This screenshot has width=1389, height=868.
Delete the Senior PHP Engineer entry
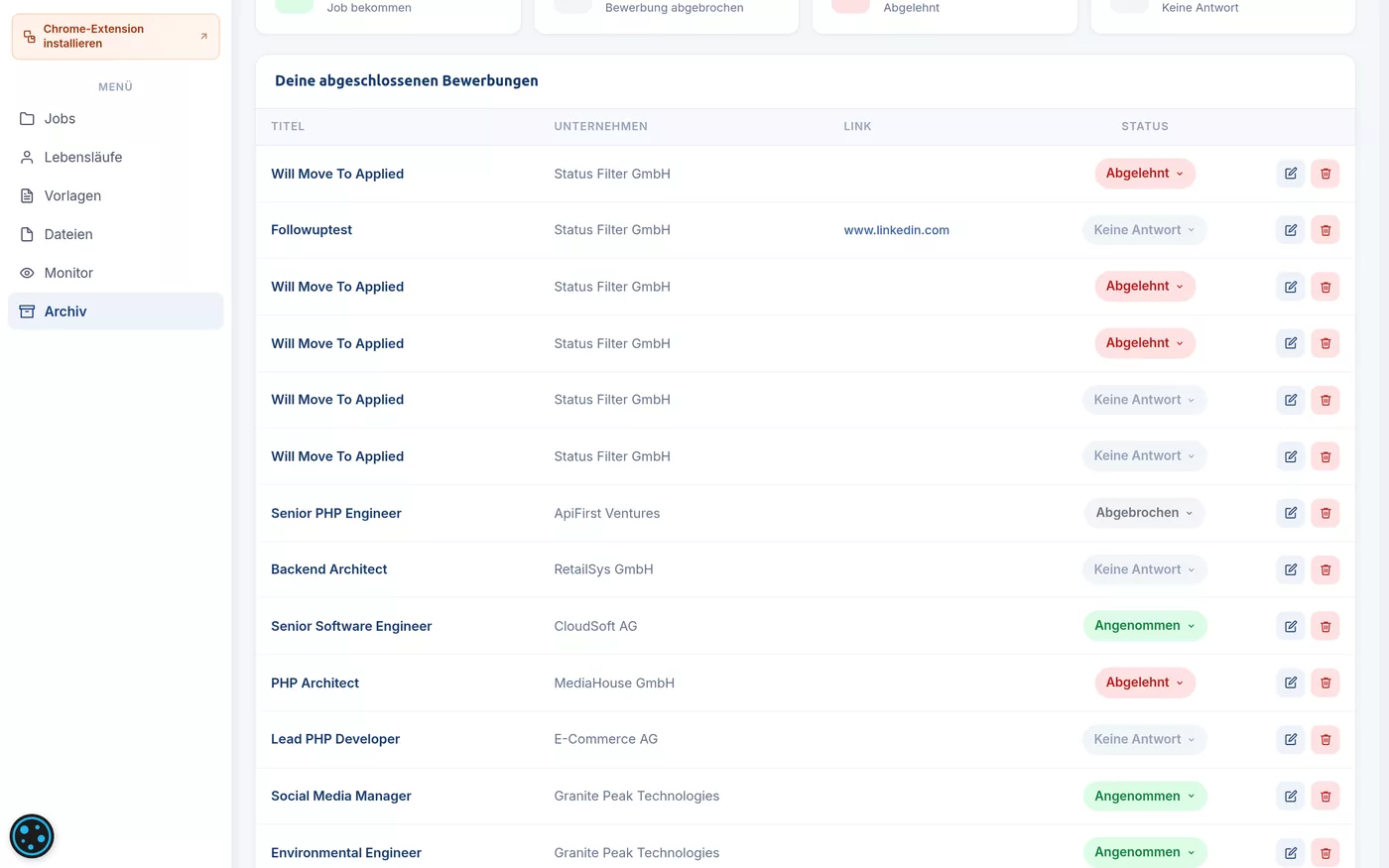[x=1326, y=513]
